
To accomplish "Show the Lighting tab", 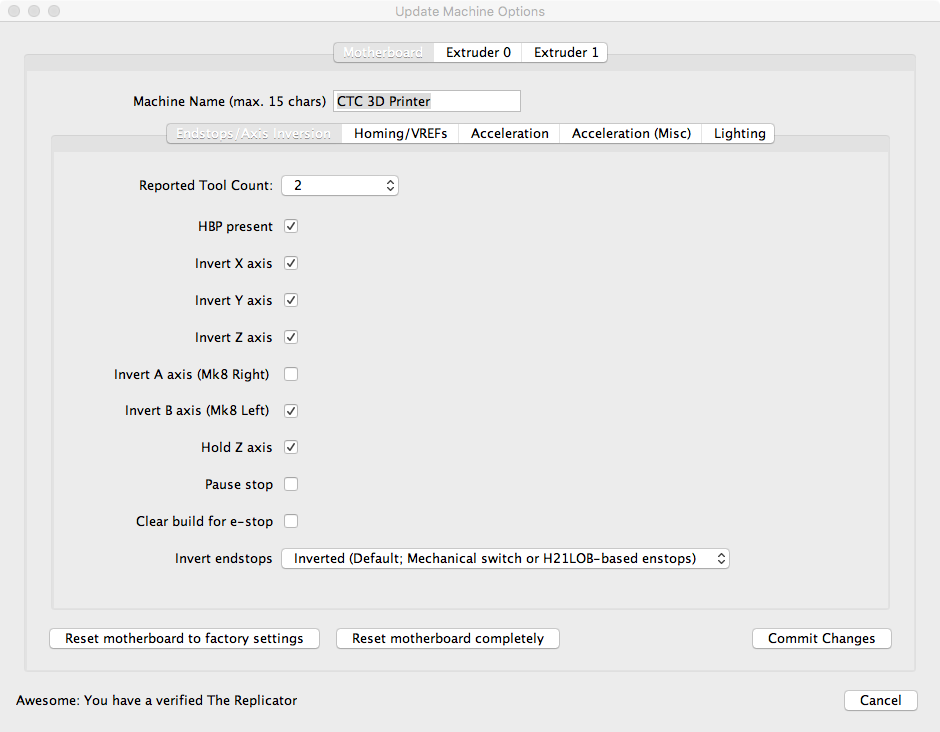I will pos(739,133).
